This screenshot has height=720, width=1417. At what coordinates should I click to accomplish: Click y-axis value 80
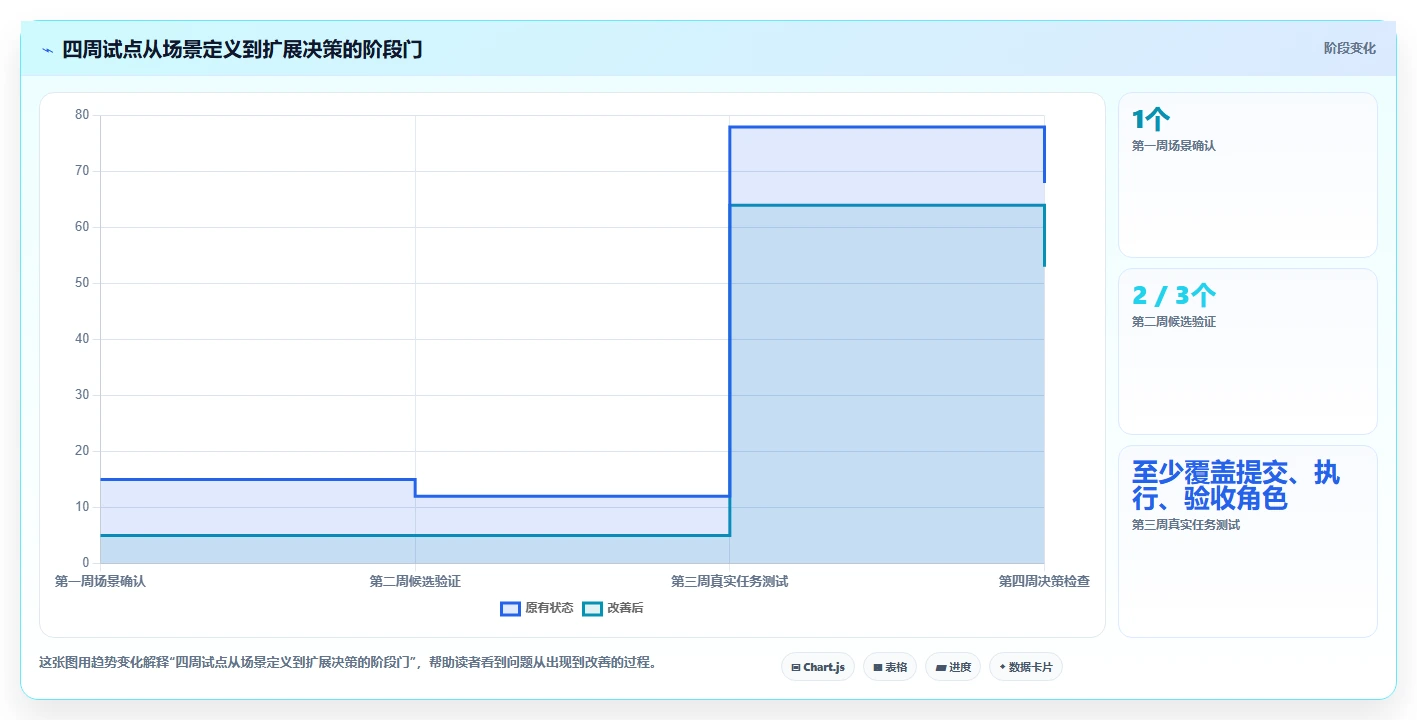pyautogui.click(x=82, y=115)
